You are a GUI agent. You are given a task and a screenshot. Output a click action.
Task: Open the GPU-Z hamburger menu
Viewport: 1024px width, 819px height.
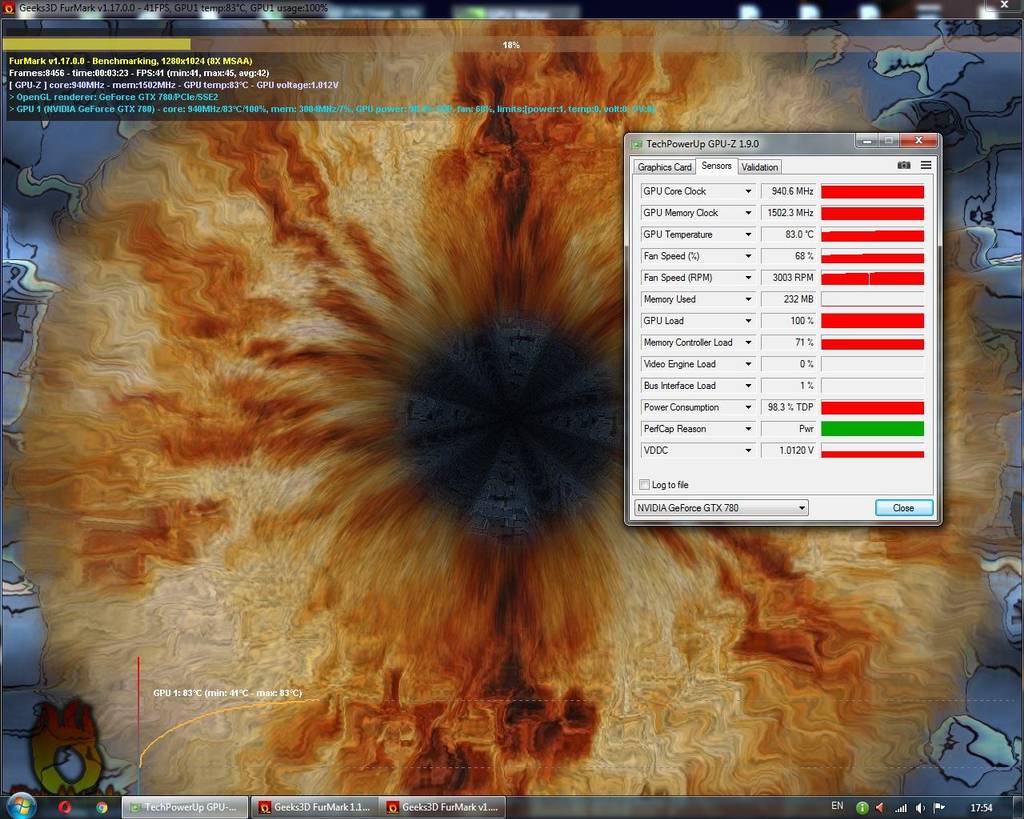click(926, 165)
